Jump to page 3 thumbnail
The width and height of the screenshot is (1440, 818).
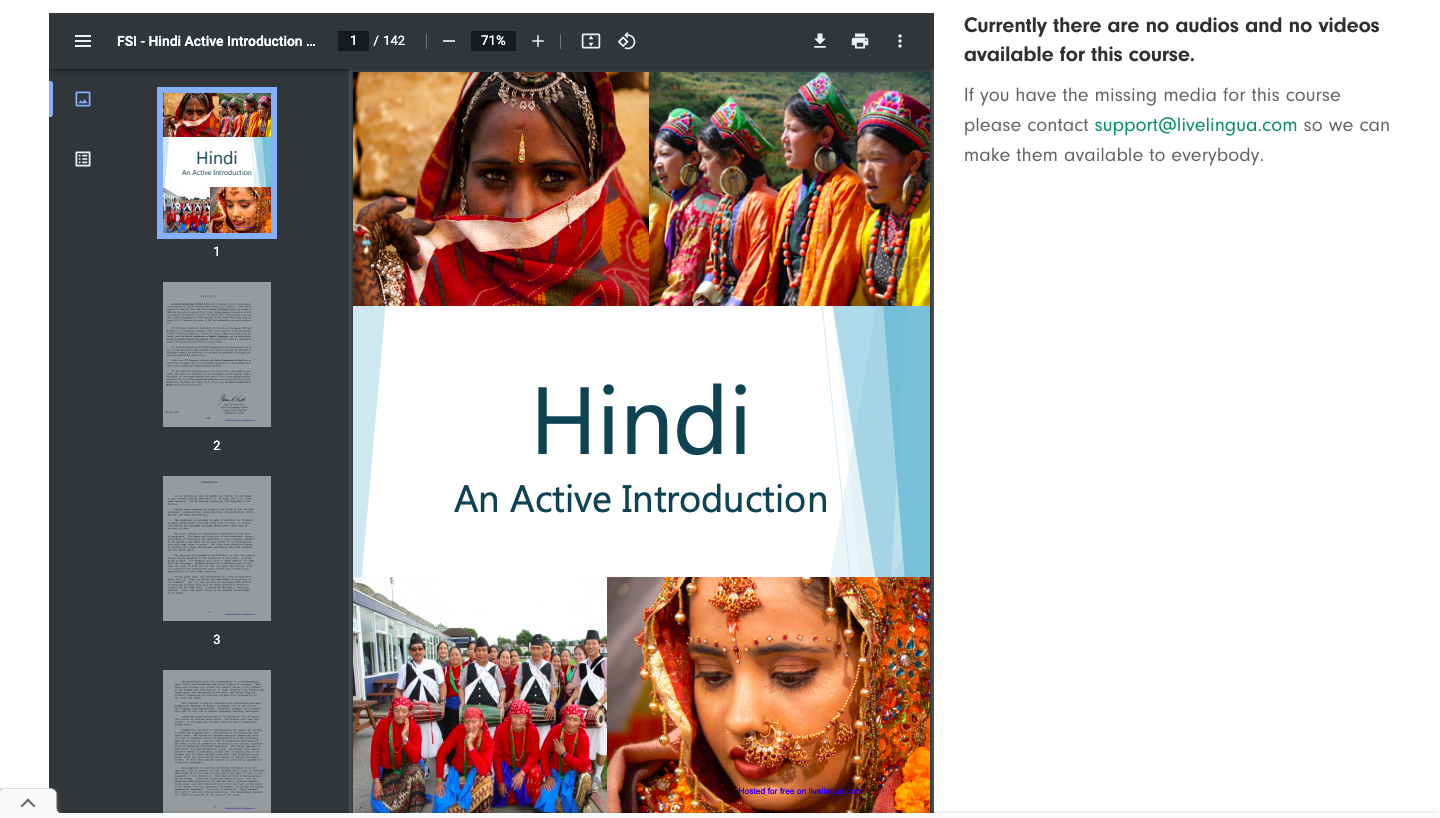[217, 548]
